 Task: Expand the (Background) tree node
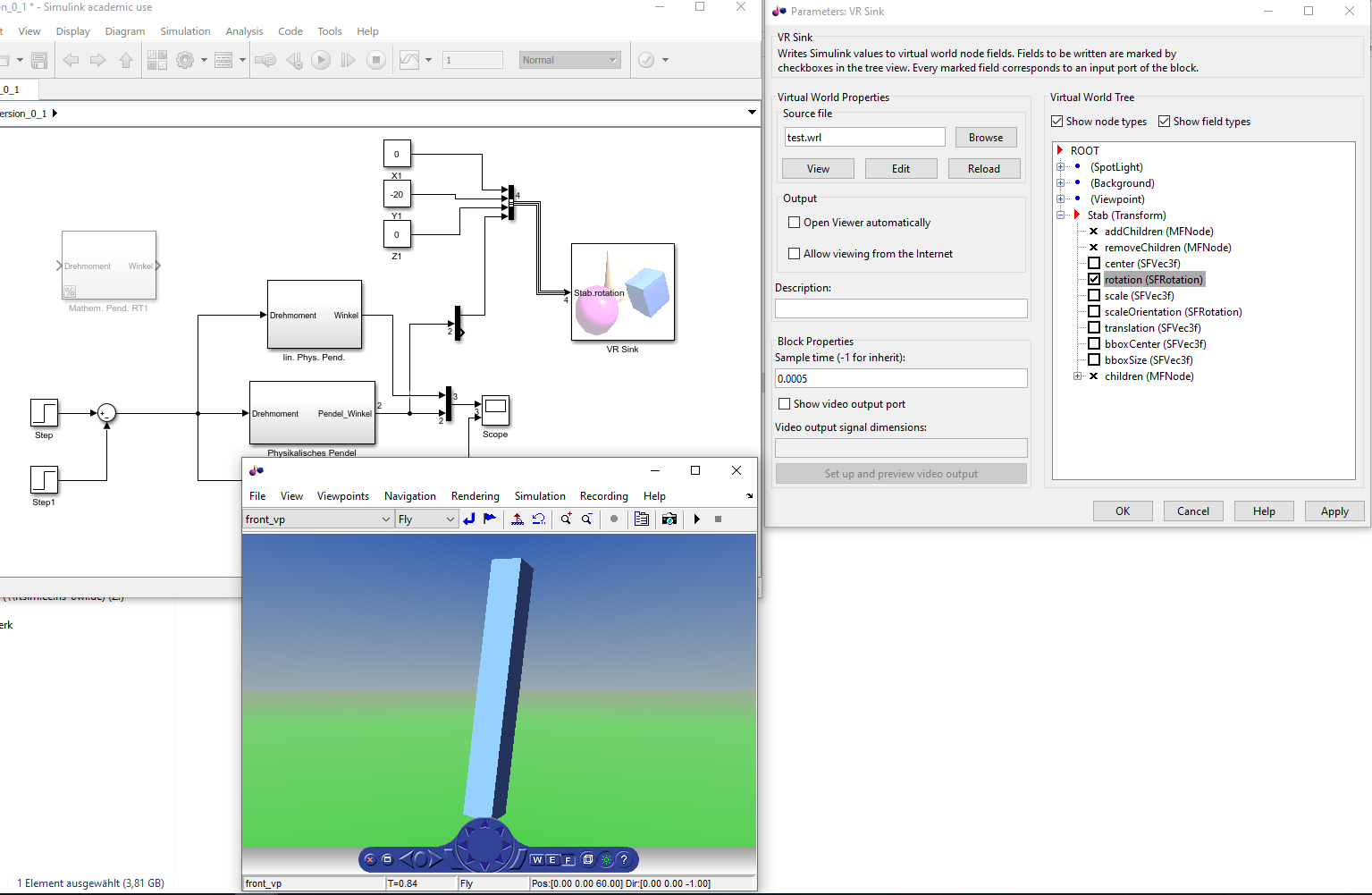[x=1061, y=183]
